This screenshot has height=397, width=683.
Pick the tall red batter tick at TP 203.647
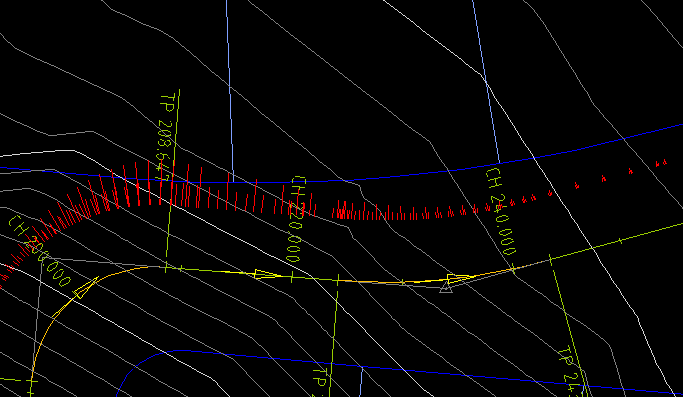[173, 183]
